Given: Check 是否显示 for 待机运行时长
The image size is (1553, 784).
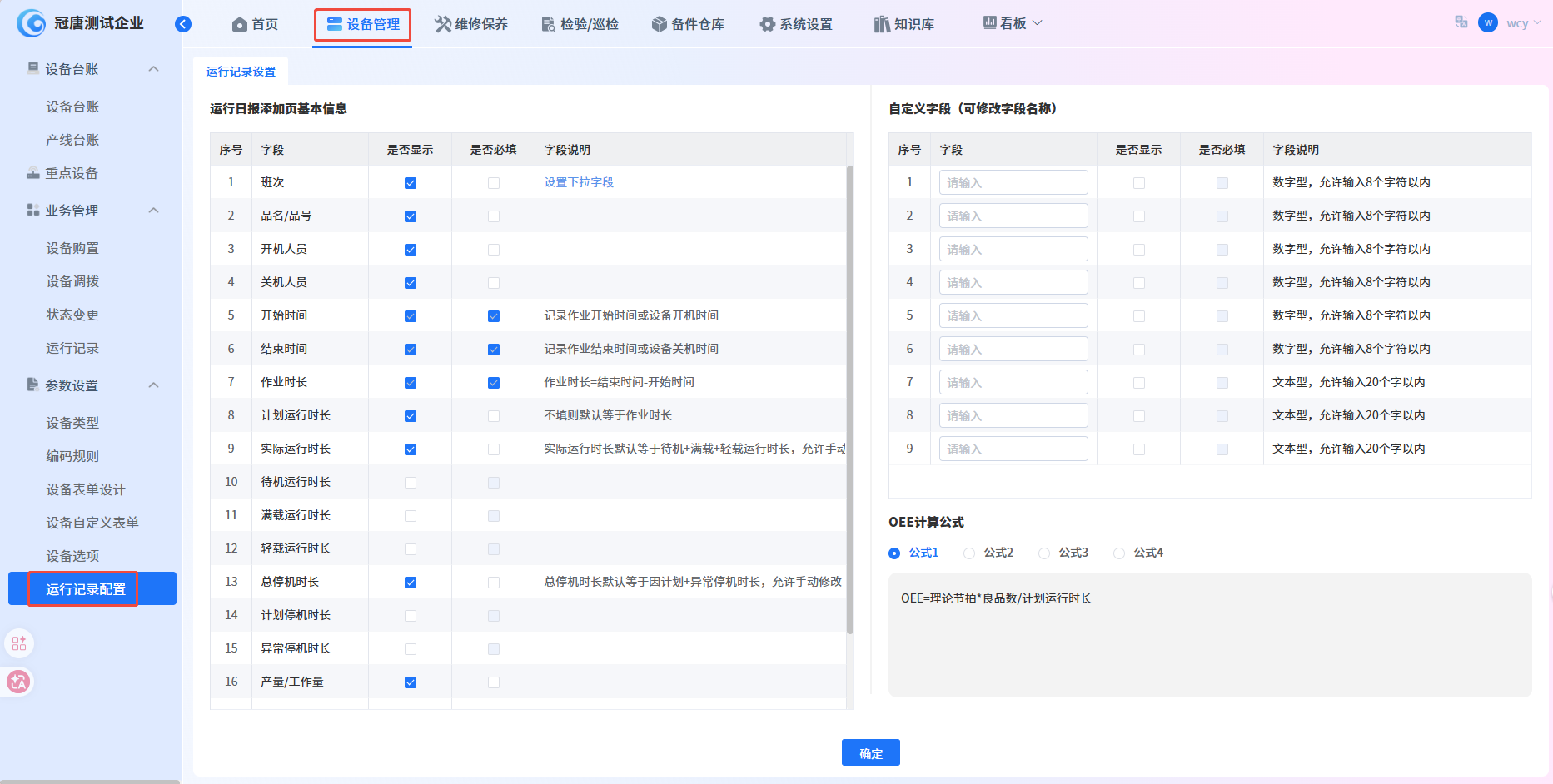Looking at the screenshot, I should (411, 483).
